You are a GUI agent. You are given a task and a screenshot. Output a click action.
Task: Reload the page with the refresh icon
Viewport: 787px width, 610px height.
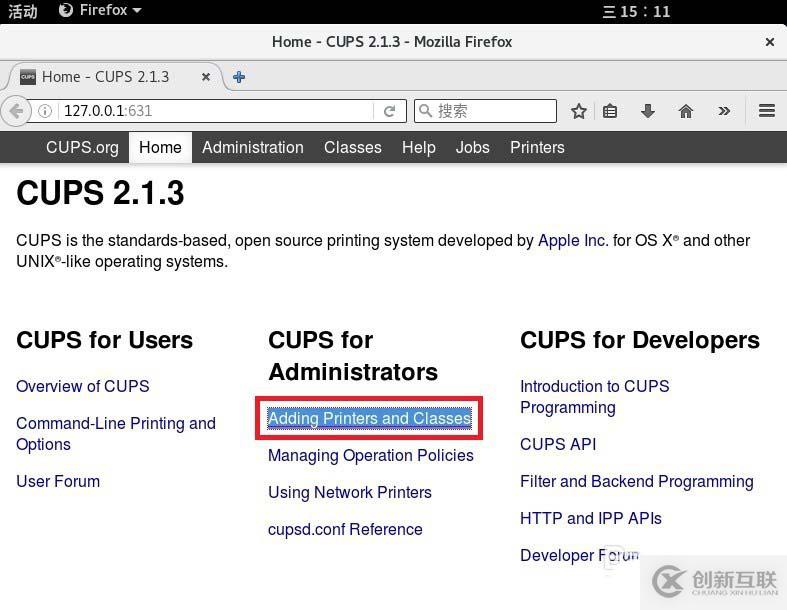tap(389, 111)
